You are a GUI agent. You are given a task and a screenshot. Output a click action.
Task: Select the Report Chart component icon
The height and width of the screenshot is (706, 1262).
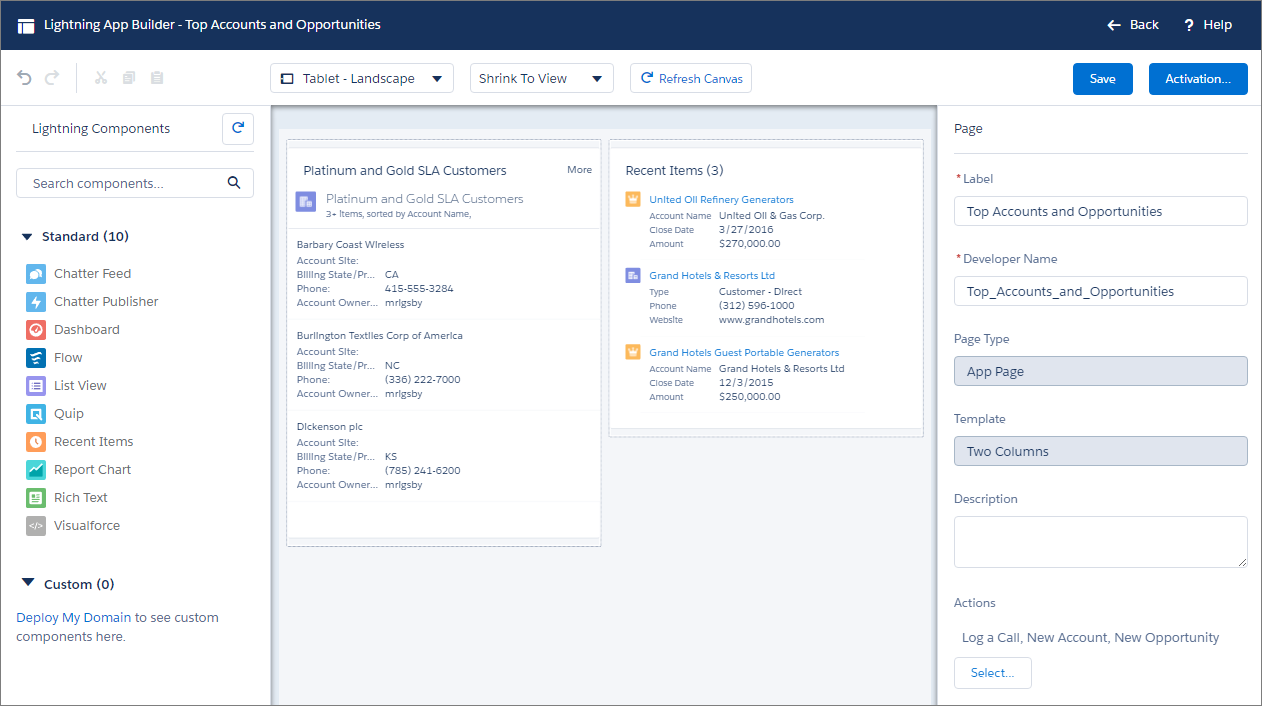click(x=36, y=469)
